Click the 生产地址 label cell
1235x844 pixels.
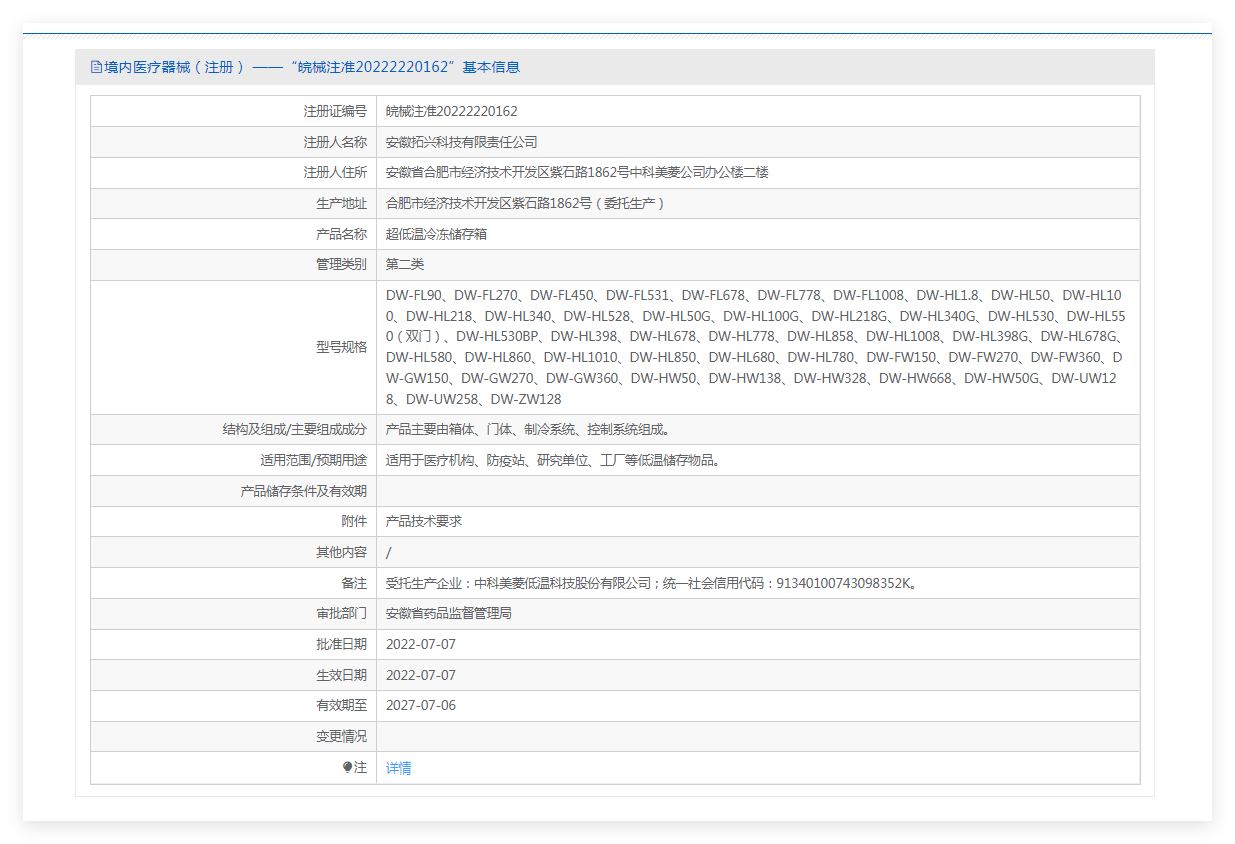234,203
